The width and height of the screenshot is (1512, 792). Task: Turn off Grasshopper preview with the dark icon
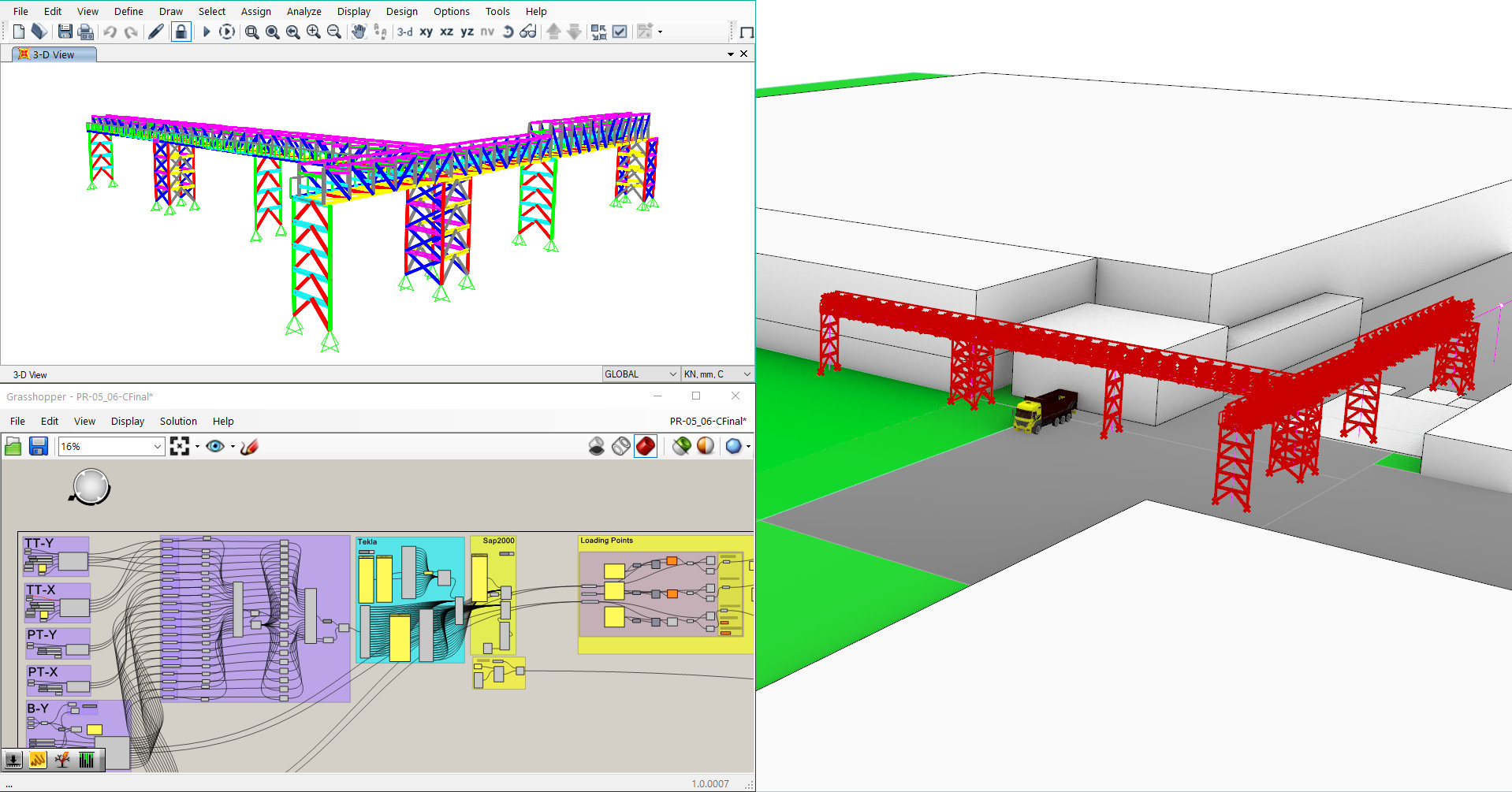click(597, 447)
